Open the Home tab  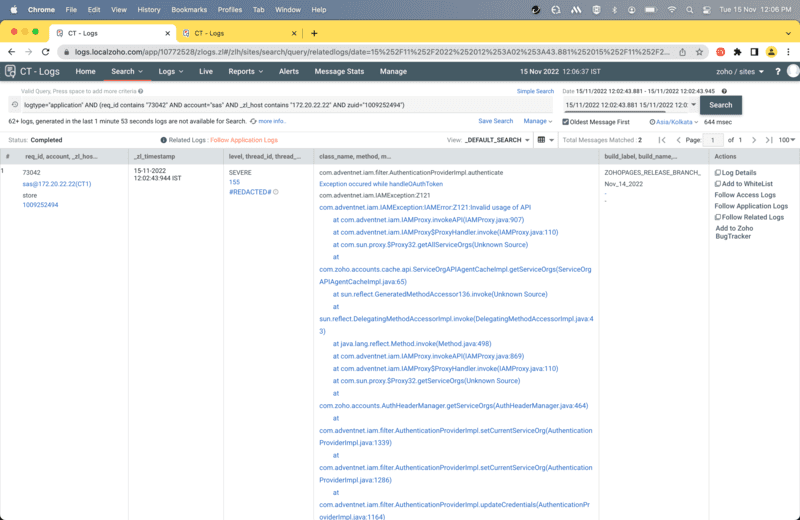[x=85, y=71]
